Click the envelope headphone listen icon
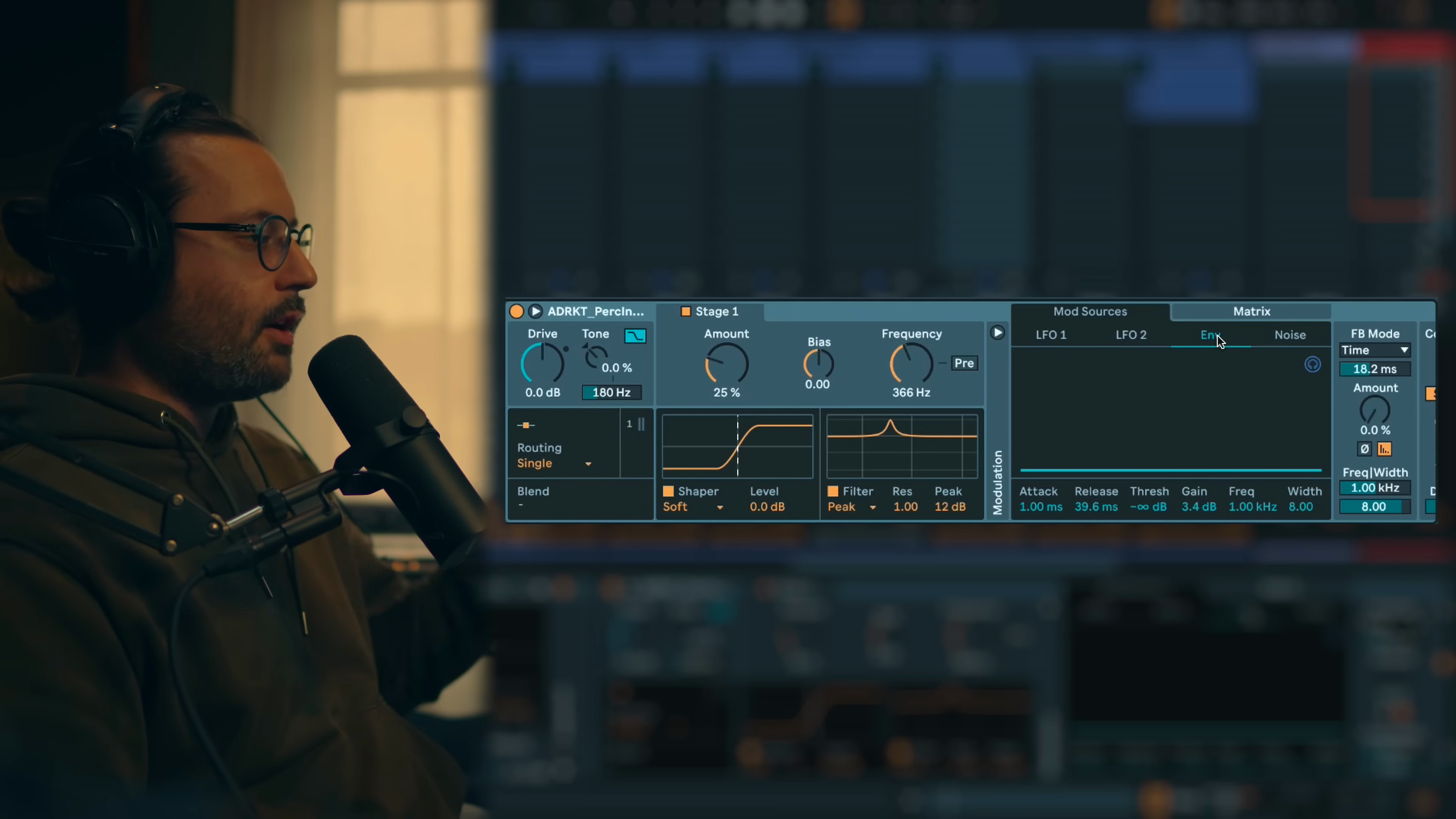The height and width of the screenshot is (819, 1456). pos(1312,364)
